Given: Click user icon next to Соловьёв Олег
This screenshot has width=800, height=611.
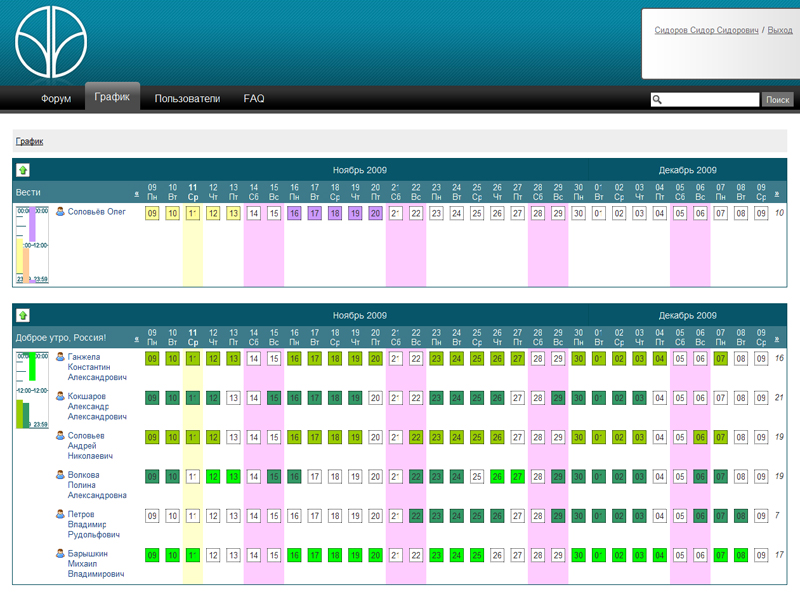Looking at the screenshot, I should pyautogui.click(x=60, y=212).
